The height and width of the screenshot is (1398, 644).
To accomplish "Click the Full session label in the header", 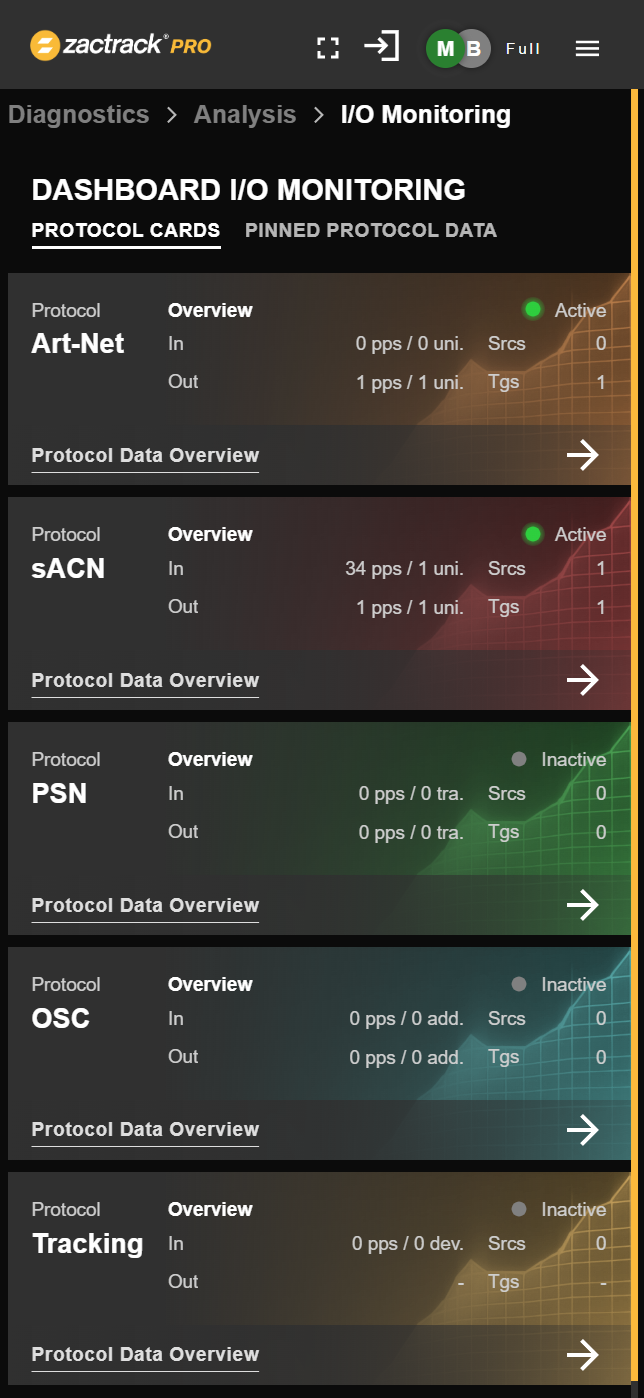I will click(523, 48).
